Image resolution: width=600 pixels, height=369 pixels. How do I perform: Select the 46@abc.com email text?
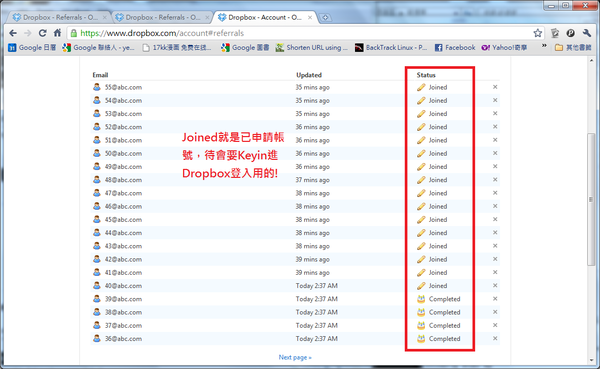(123, 206)
